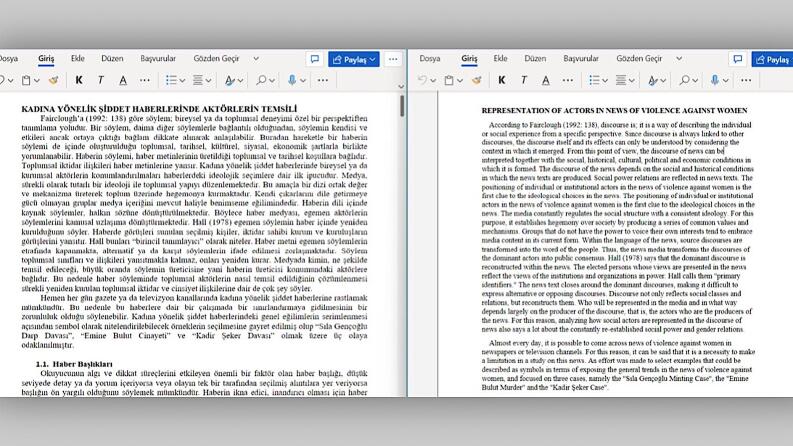Collapse ribbon chevron in left window
Screen dimensions: 793x446
click(401, 86)
